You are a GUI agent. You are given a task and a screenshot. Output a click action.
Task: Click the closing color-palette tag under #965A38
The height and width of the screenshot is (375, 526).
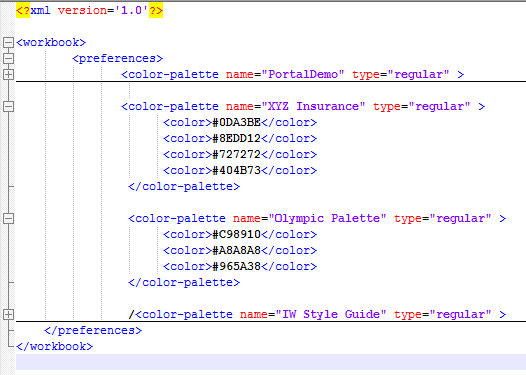[x=184, y=282]
